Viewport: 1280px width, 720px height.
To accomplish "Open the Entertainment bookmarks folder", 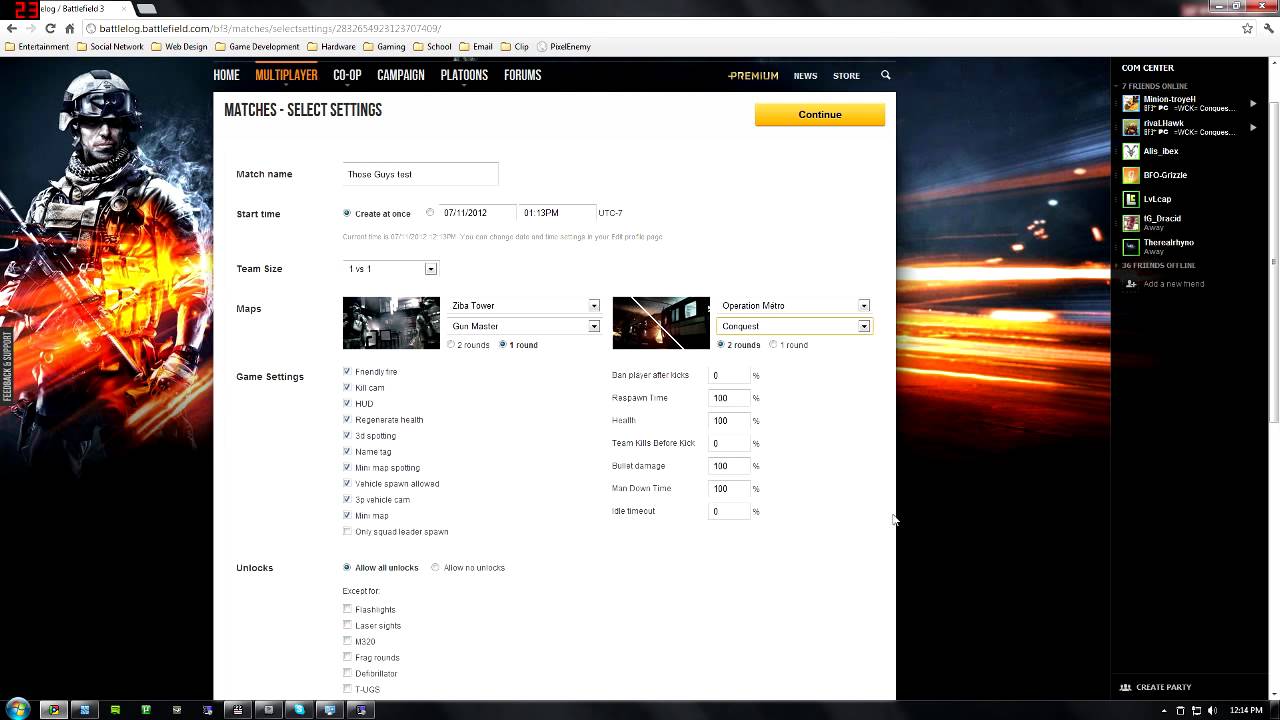I will (x=37, y=46).
